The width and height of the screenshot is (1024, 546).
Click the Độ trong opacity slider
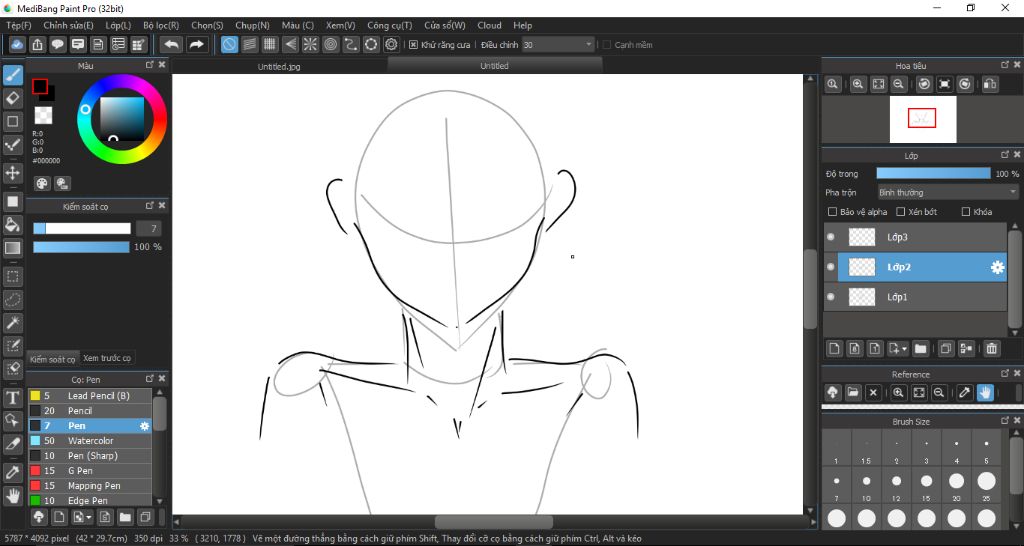(x=933, y=174)
